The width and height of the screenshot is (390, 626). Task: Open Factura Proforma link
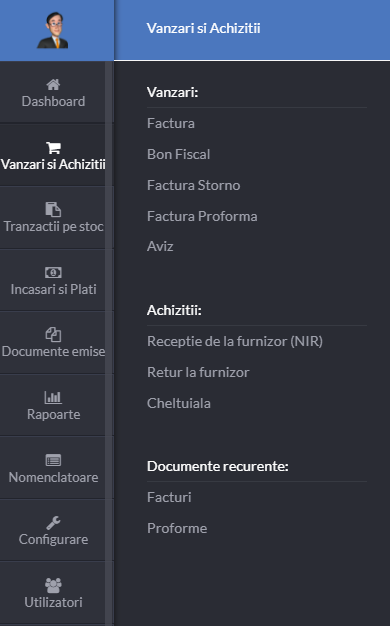coord(202,216)
